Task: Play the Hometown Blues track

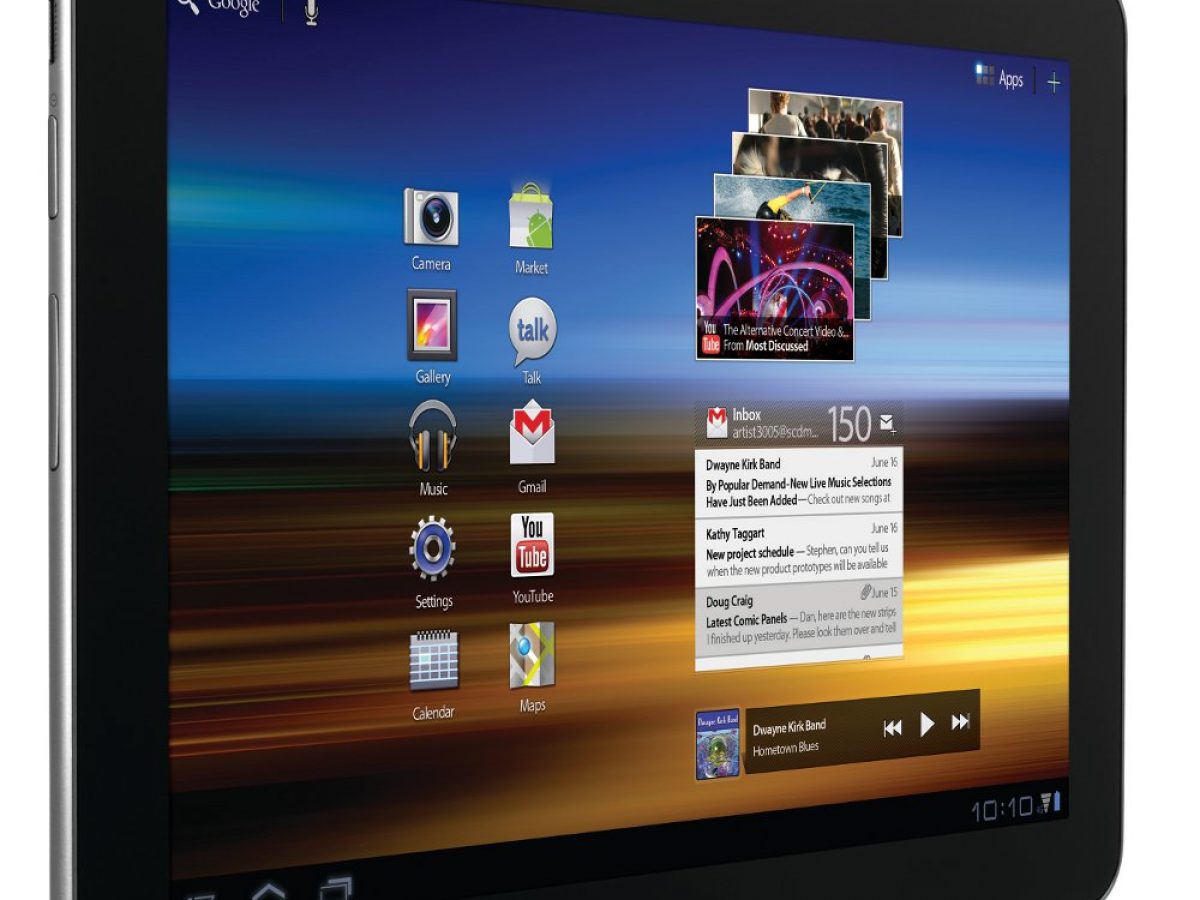Action: (x=927, y=724)
